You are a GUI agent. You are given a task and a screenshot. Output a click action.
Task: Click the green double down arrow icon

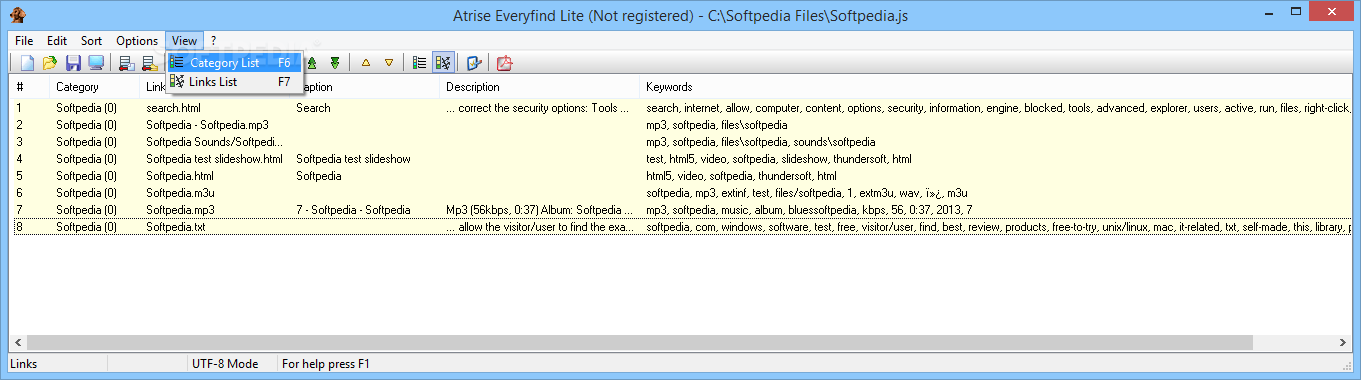(x=335, y=63)
